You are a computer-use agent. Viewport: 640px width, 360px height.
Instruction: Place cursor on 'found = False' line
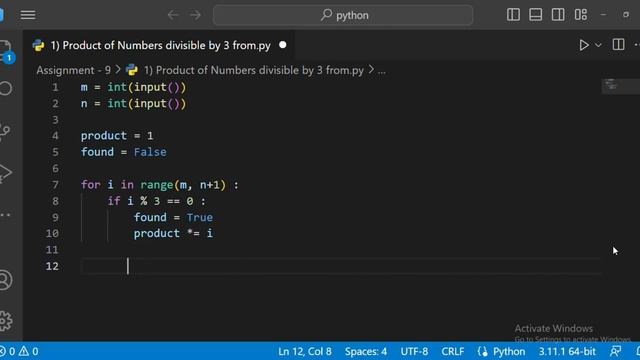[x=124, y=152]
